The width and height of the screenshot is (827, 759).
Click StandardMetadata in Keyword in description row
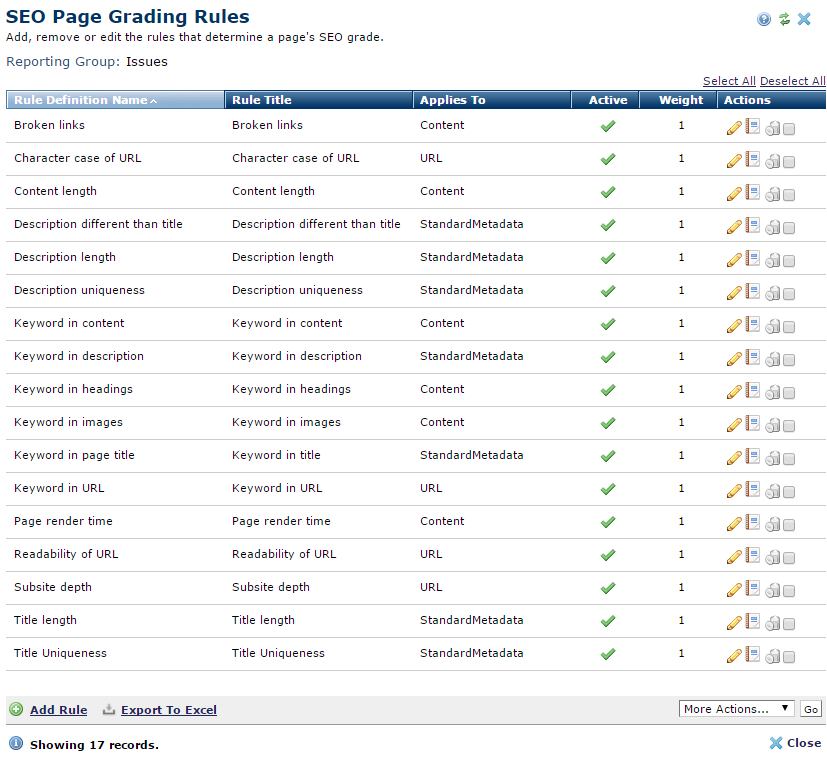tap(472, 356)
